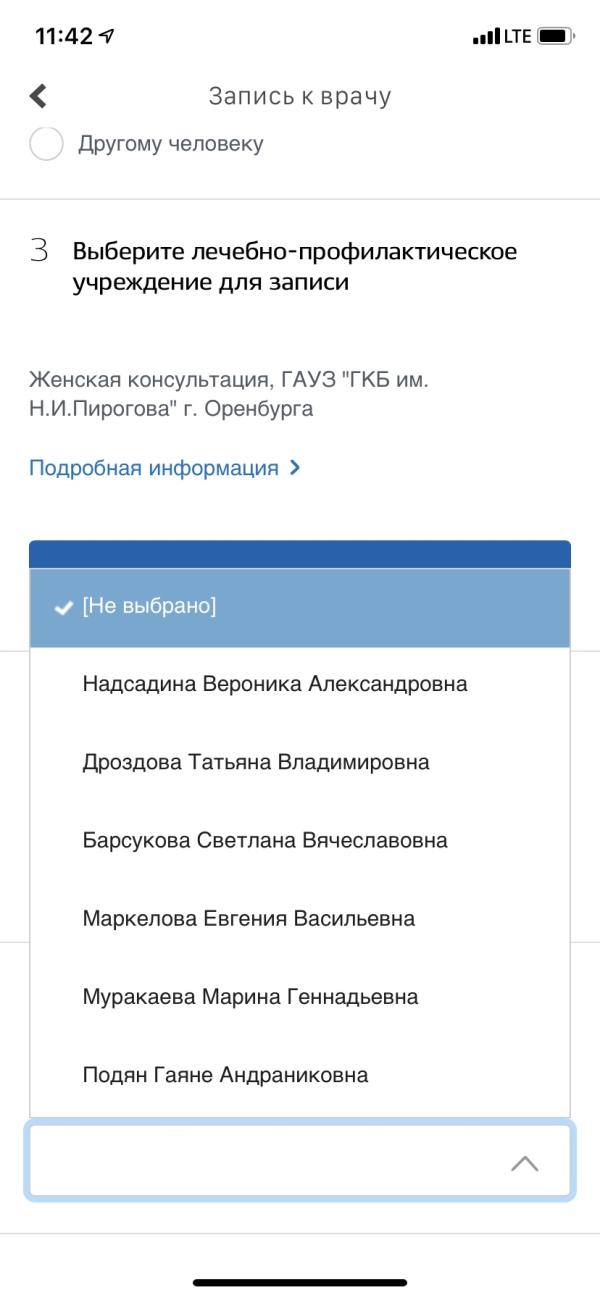
Task: Select Муракаева Марина Геннадьевна
Action: tap(300, 997)
